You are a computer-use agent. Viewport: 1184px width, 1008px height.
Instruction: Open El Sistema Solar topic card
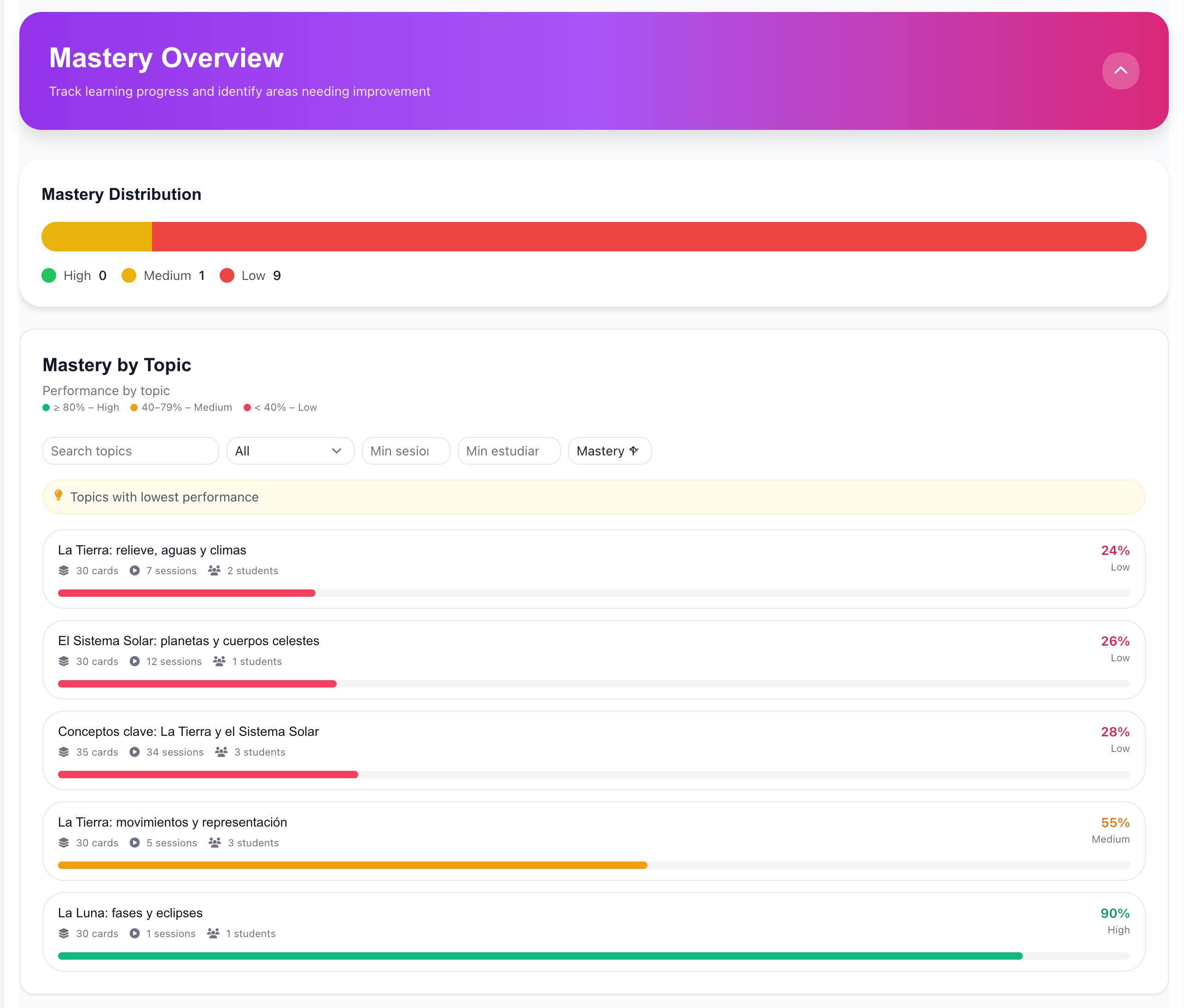click(188, 641)
